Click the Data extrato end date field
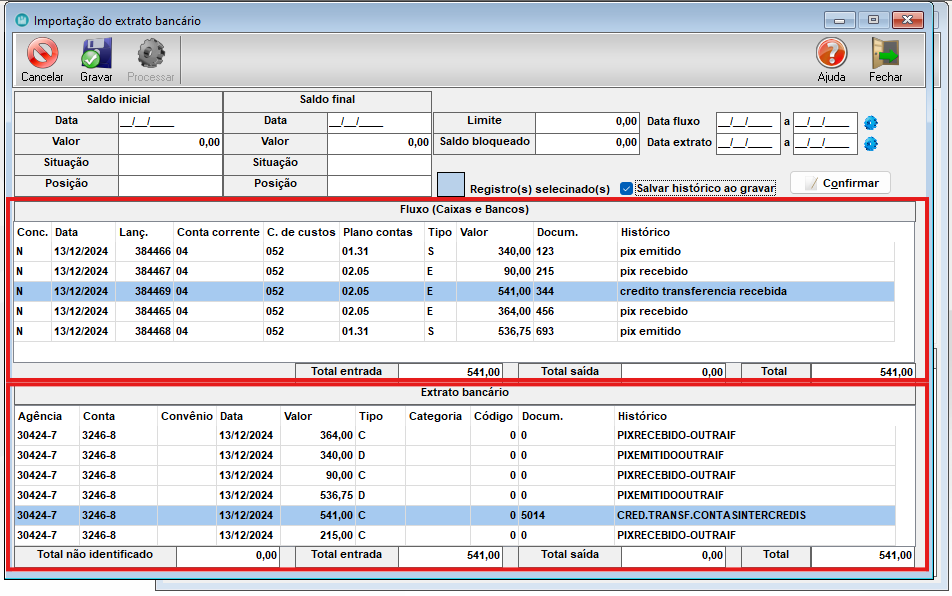Screen dimensions: 952x596 [825, 143]
